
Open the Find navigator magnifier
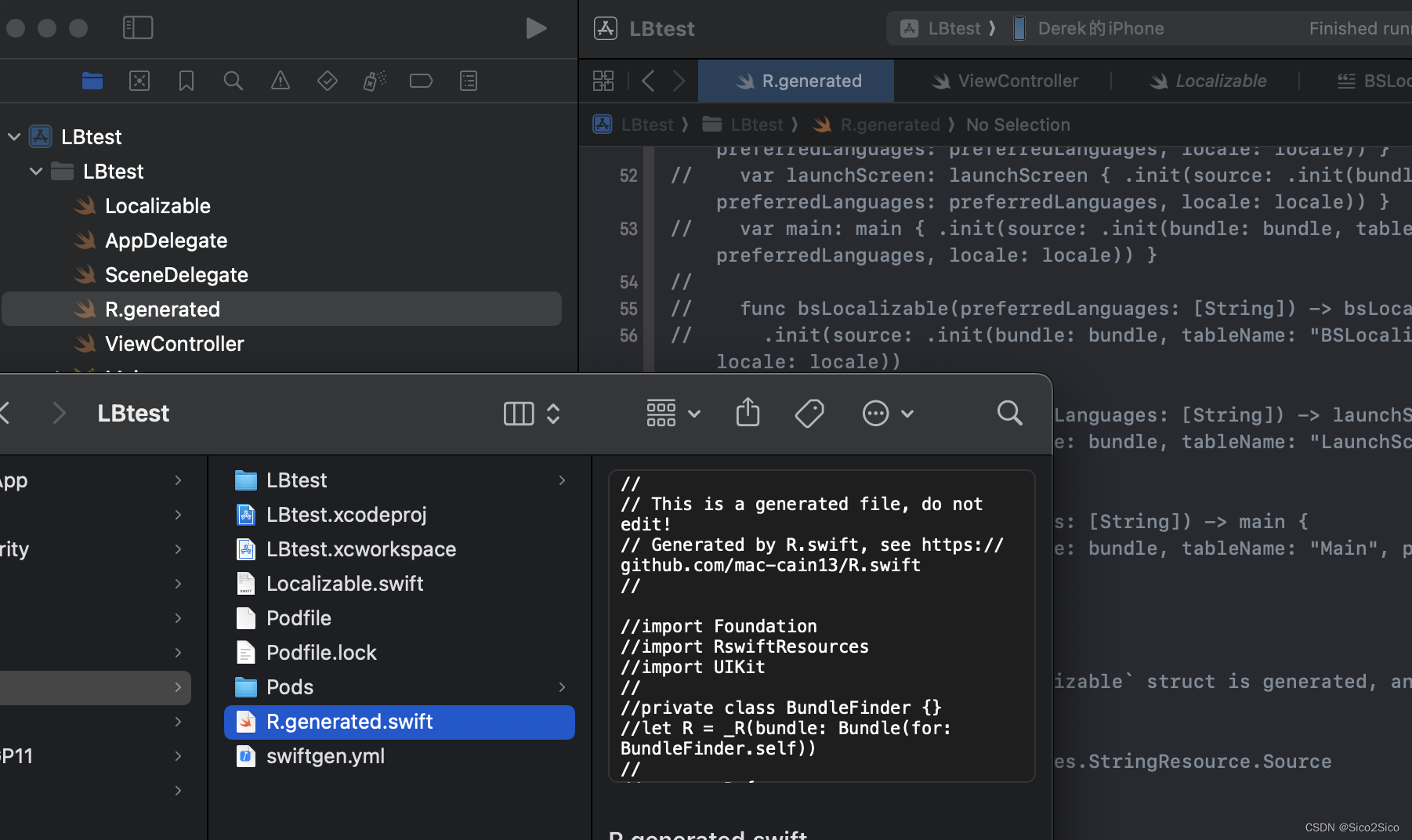(234, 81)
